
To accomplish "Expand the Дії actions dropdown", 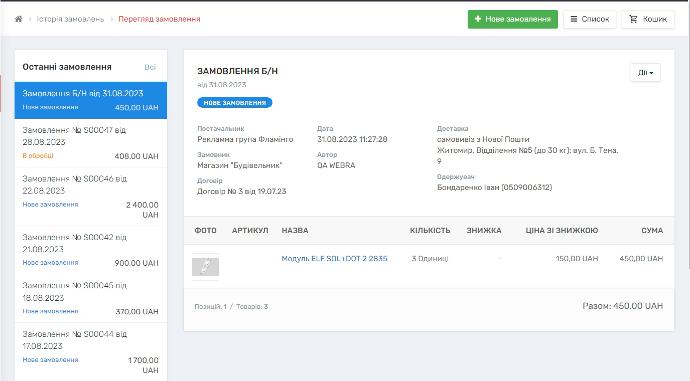I will (645, 73).
